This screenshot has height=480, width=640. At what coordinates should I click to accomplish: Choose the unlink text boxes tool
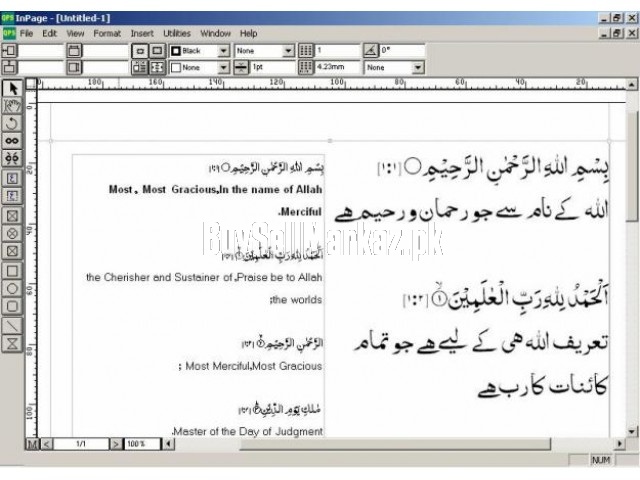pyautogui.click(x=13, y=158)
